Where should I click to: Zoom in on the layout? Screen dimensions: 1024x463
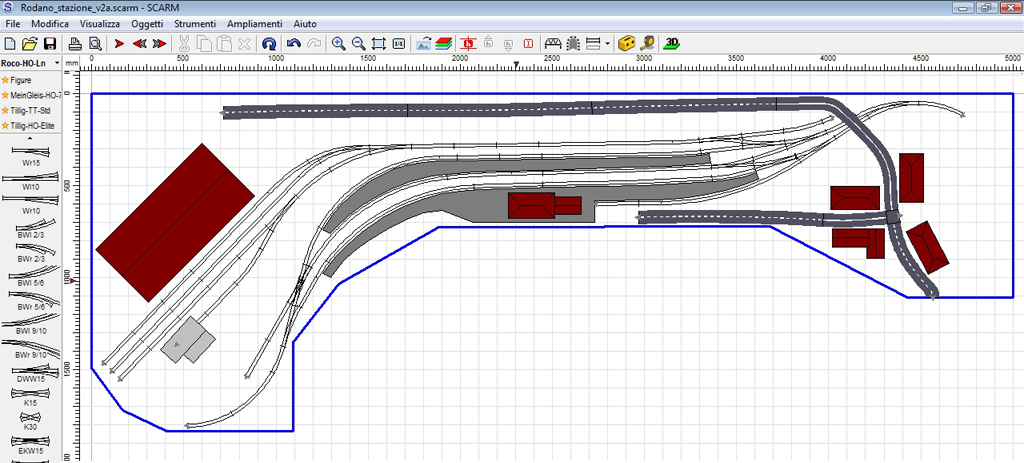pos(339,44)
